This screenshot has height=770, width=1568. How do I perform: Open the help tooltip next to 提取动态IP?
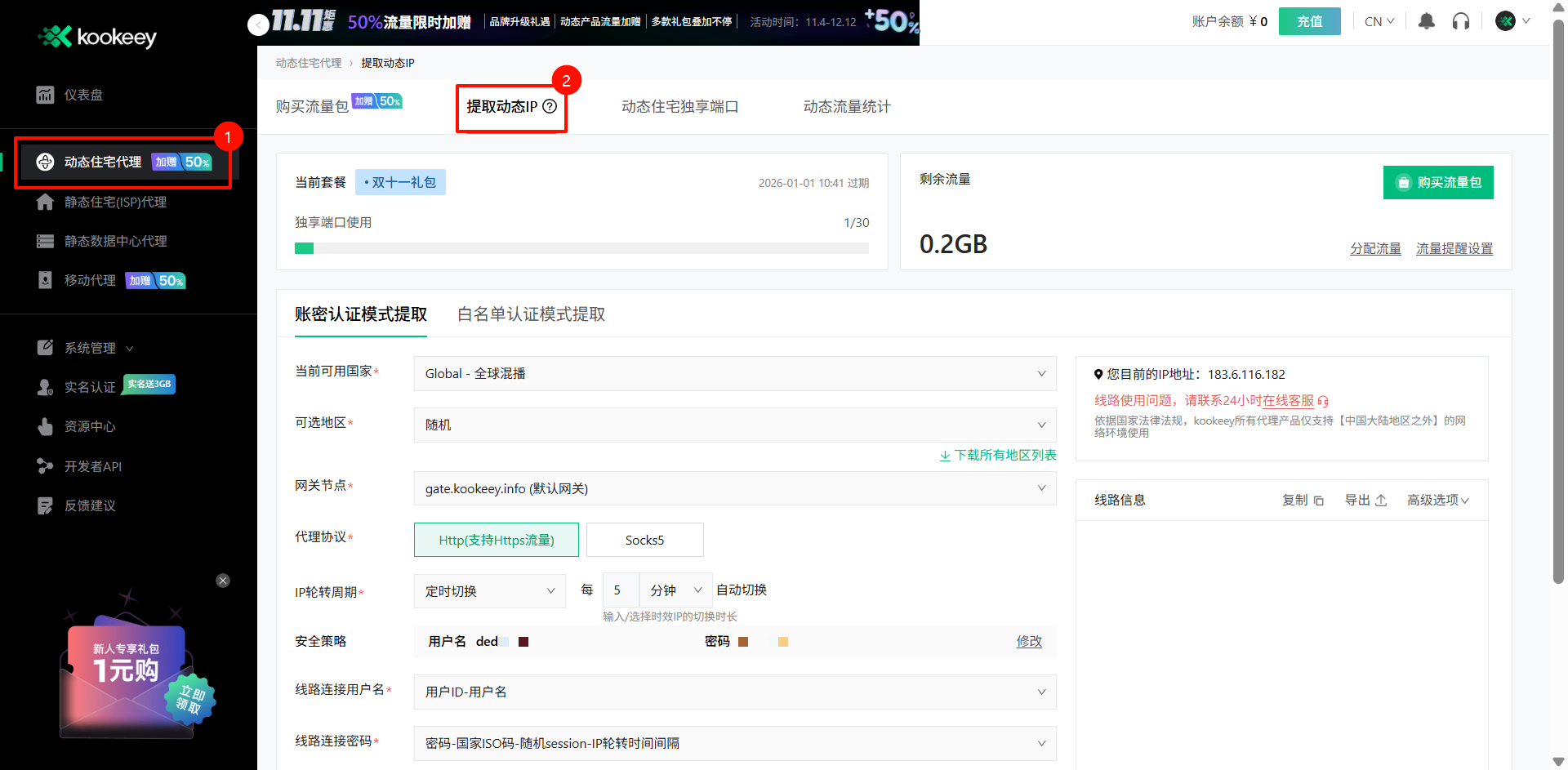550,106
